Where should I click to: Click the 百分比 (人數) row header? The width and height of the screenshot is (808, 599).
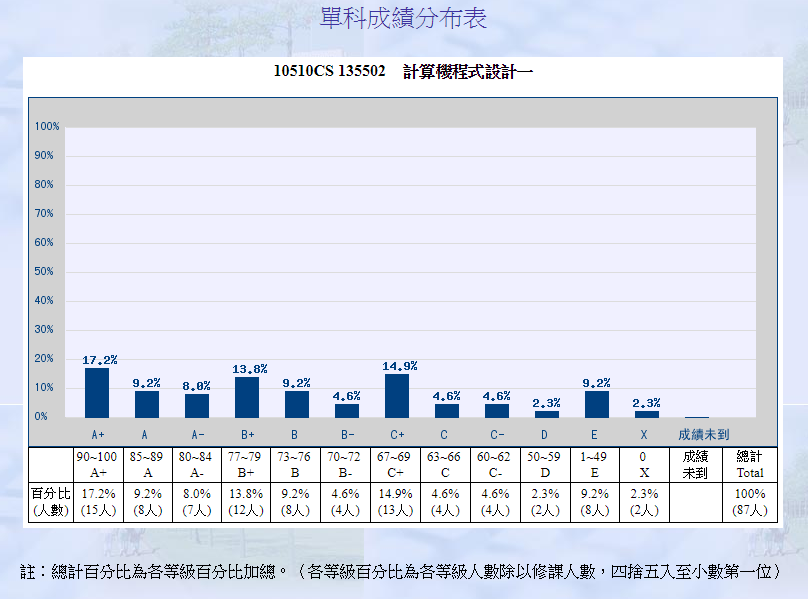coord(50,502)
